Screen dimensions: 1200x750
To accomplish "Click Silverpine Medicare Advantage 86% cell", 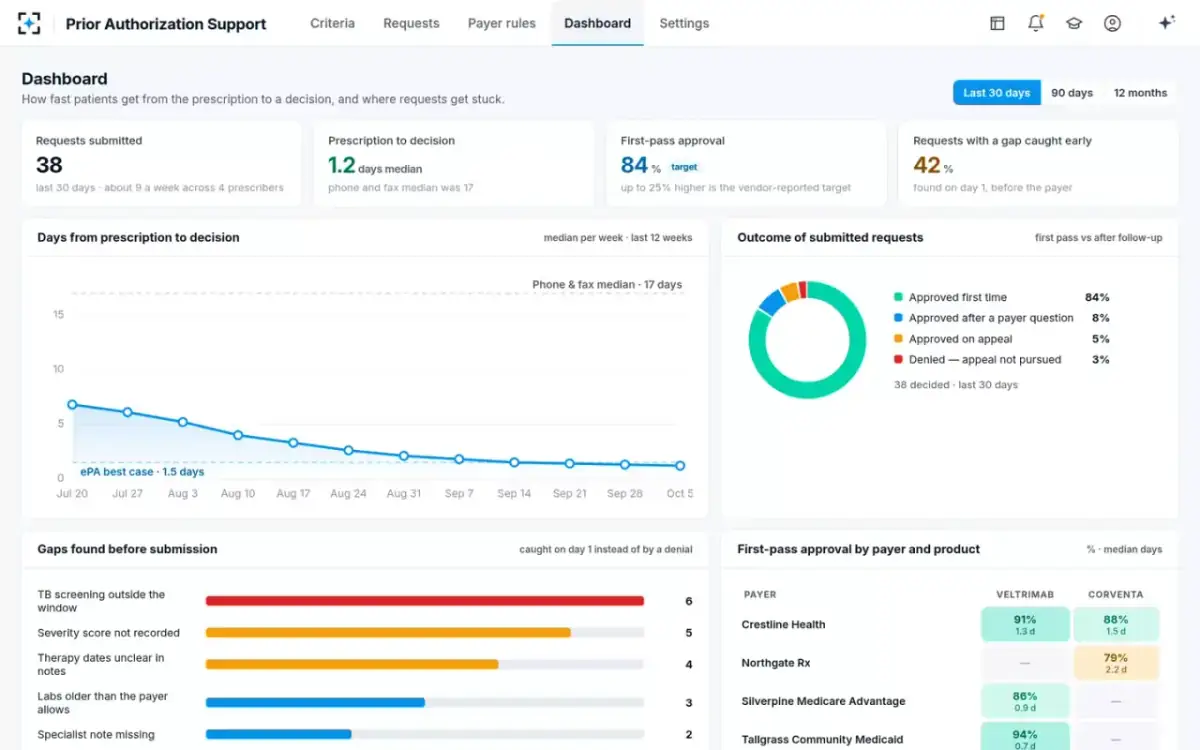I will click(1025, 701).
